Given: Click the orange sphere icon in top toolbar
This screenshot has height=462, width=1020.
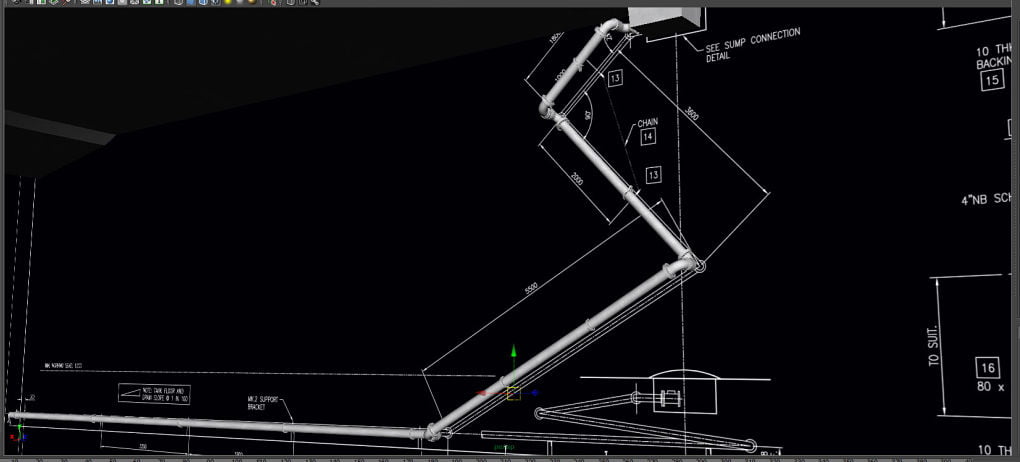Looking at the screenshot, I should click(250, 3).
